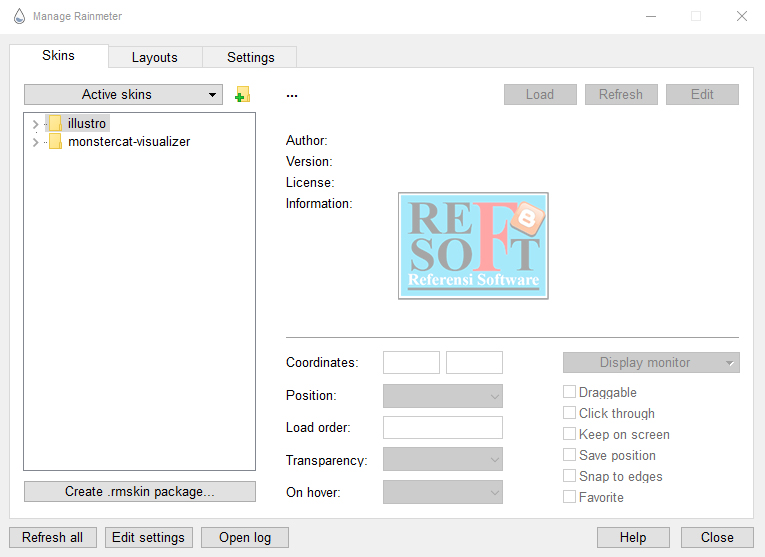Screen dimensions: 765x557
Task: Open the Display monitor dropdown
Action: tap(651, 362)
